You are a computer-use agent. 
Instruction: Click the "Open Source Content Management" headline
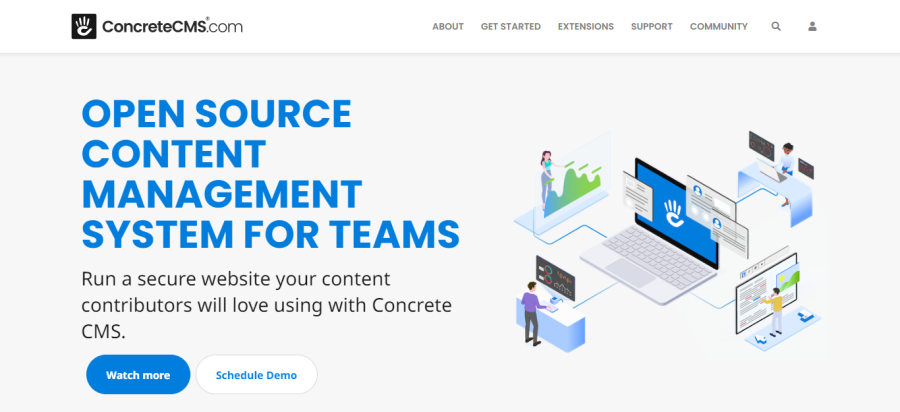click(270, 174)
